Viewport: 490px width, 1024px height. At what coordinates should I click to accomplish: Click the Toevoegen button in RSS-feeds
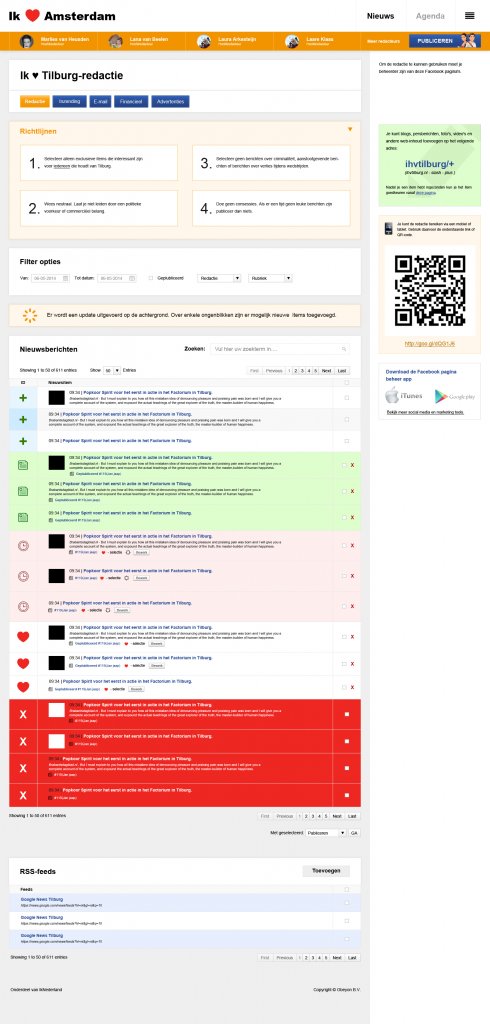(326, 871)
